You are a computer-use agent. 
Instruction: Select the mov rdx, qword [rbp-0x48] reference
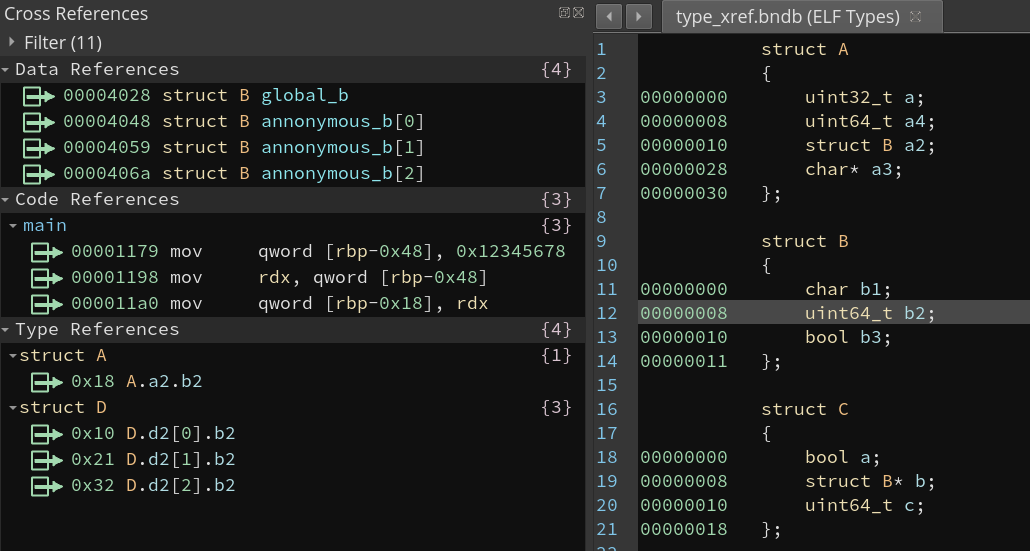point(292,278)
